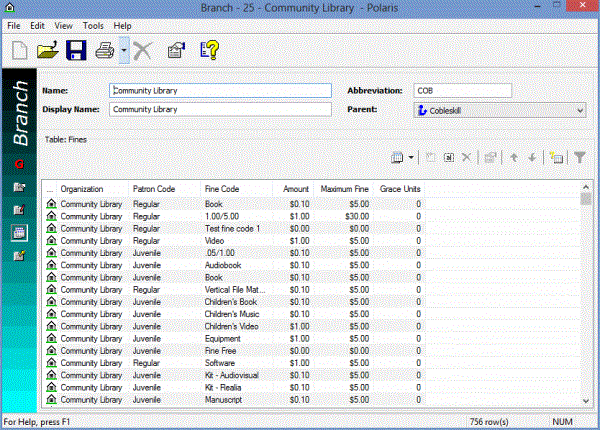Image resolution: width=600 pixels, height=430 pixels.
Task: Click the 756 row(s) status bar entry
Action: (x=489, y=422)
